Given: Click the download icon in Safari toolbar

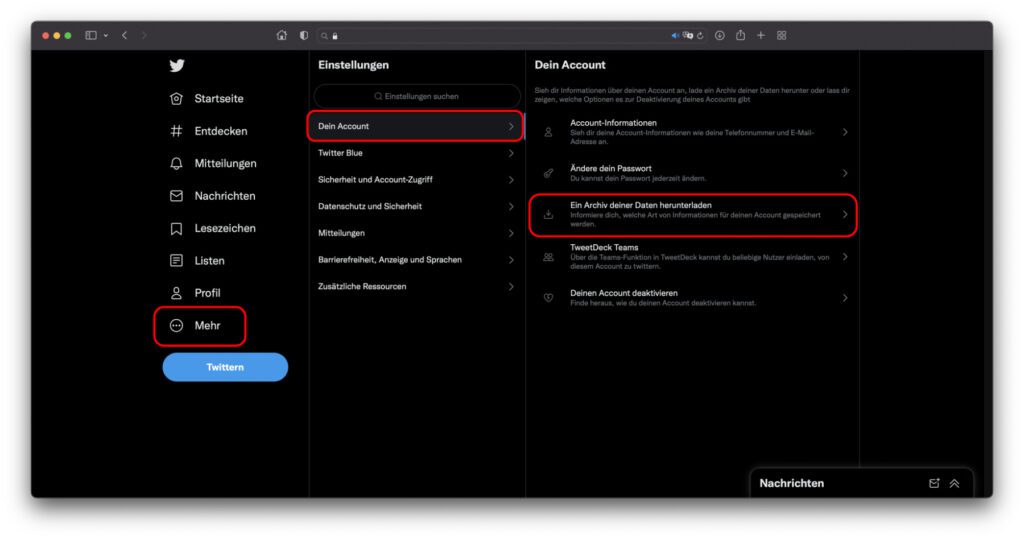Looking at the screenshot, I should (x=719, y=35).
